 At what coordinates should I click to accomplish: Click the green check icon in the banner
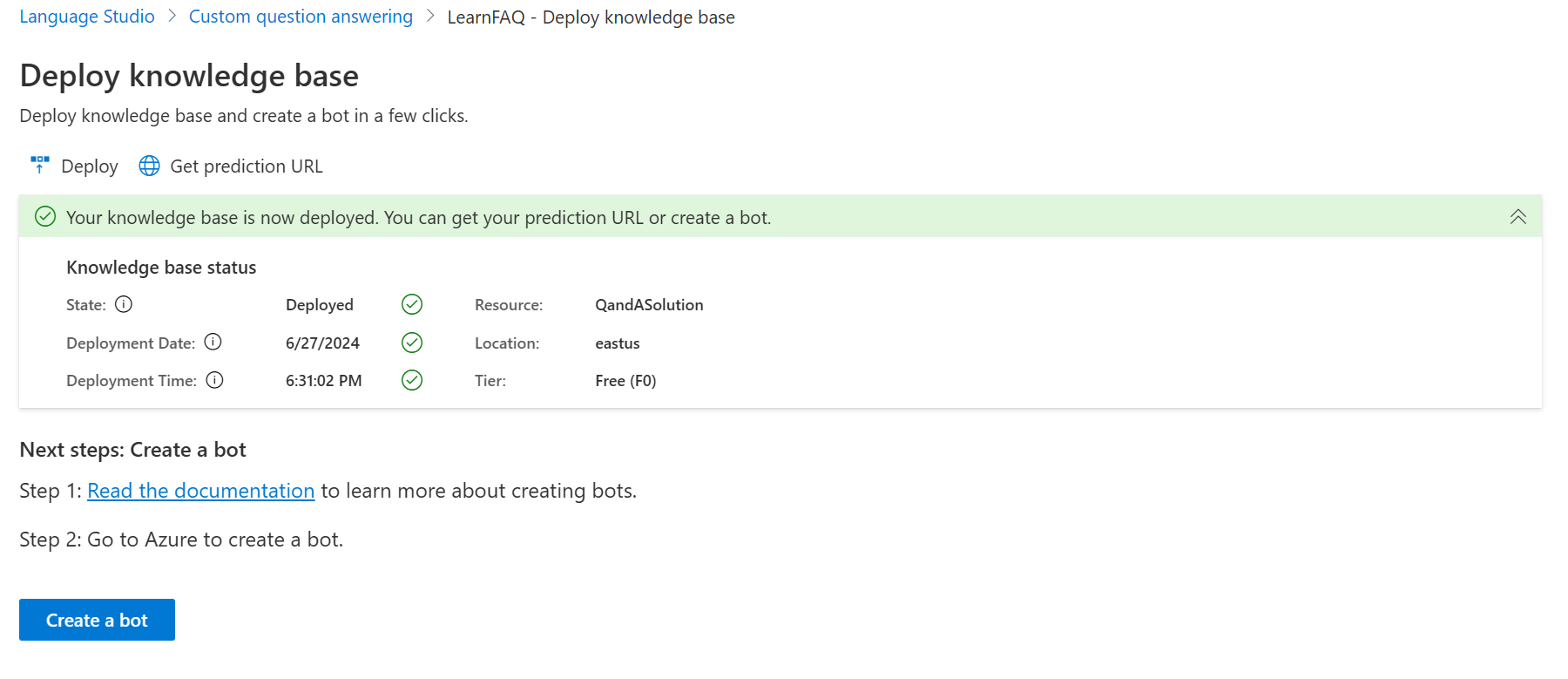(45, 216)
